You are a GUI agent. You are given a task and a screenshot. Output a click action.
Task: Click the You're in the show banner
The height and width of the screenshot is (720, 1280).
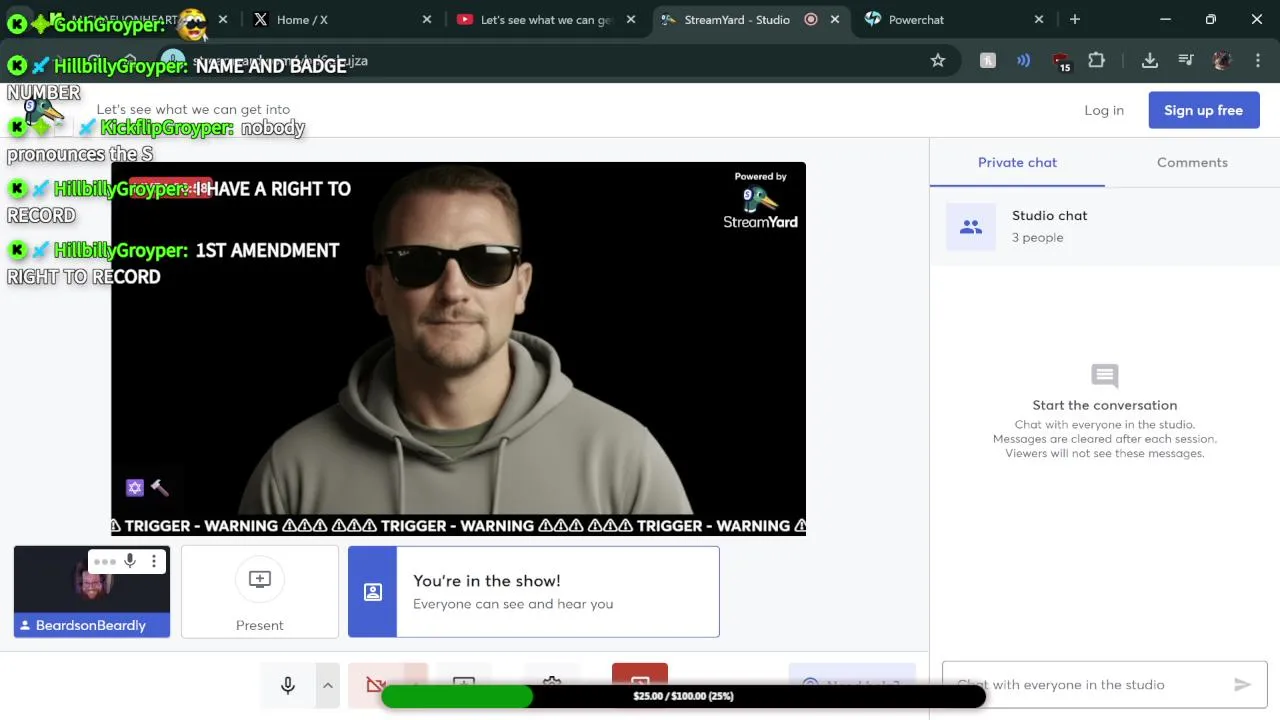click(x=534, y=591)
